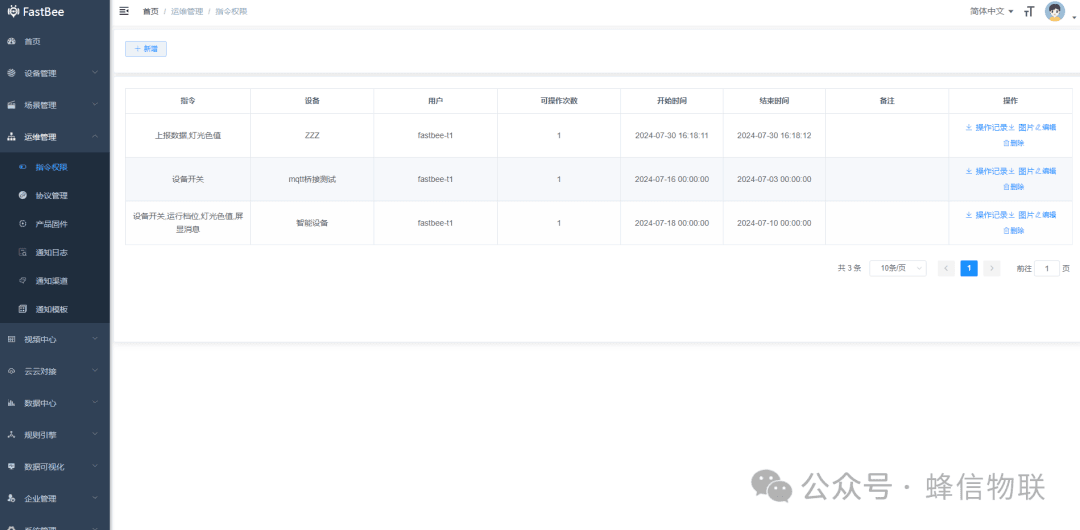
Task: Click the user avatar picture
Action: coord(1055,11)
